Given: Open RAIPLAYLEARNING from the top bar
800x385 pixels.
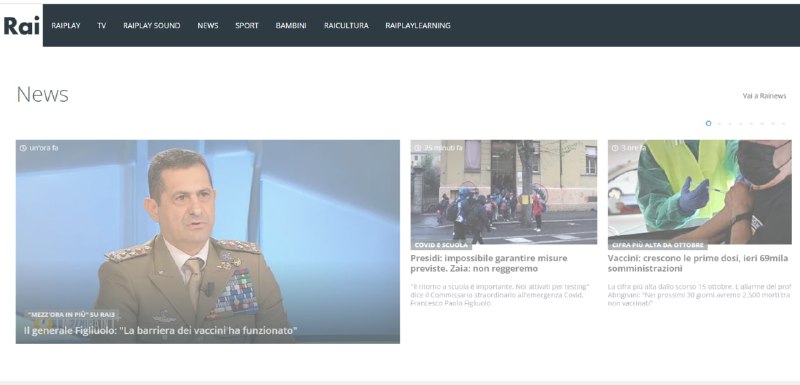Looking at the screenshot, I should 418,25.
